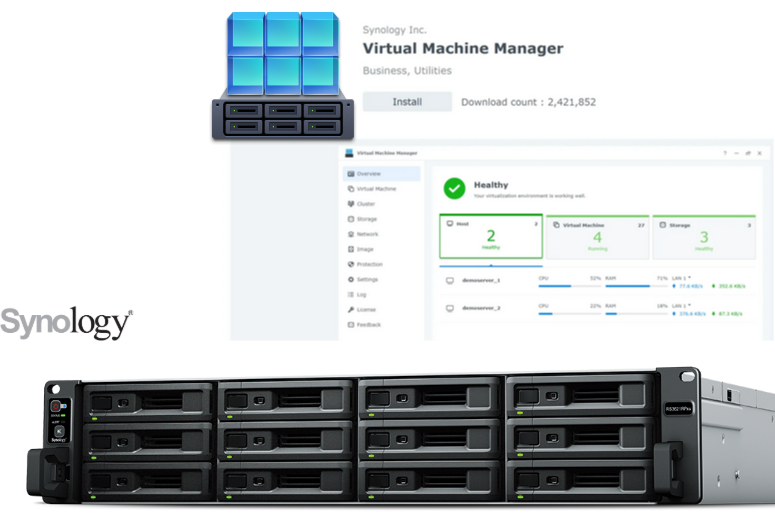Click the blue upload speed of demoserver_1

(x=688, y=286)
